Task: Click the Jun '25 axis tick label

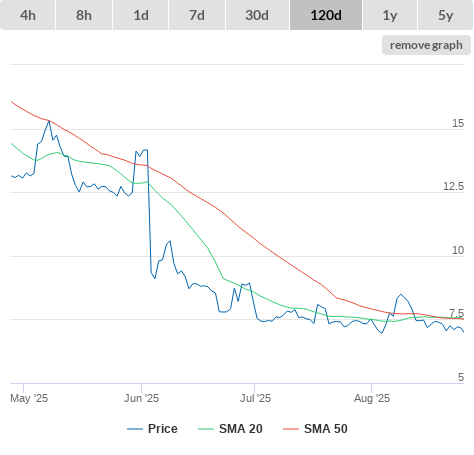Action: pos(141,398)
